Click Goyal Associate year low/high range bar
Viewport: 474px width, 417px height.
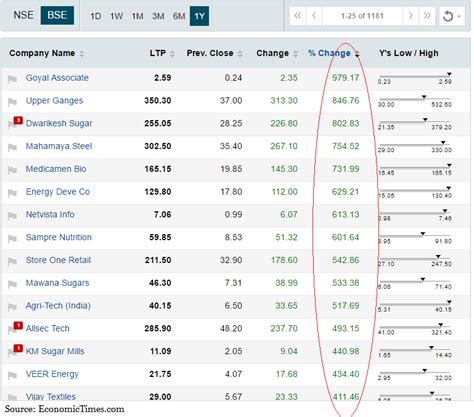pos(415,76)
